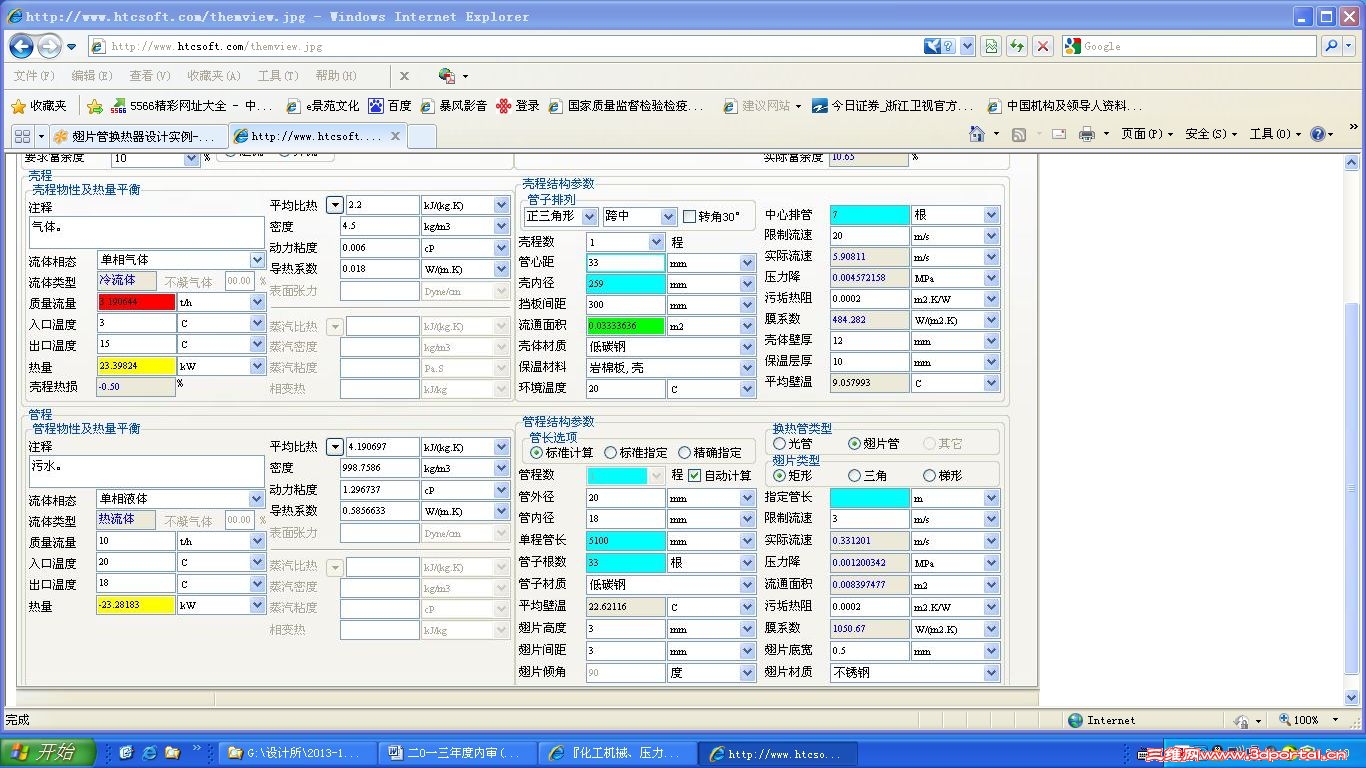
Task: Click the search magnifier button beside Google box
Action: (x=1331, y=46)
